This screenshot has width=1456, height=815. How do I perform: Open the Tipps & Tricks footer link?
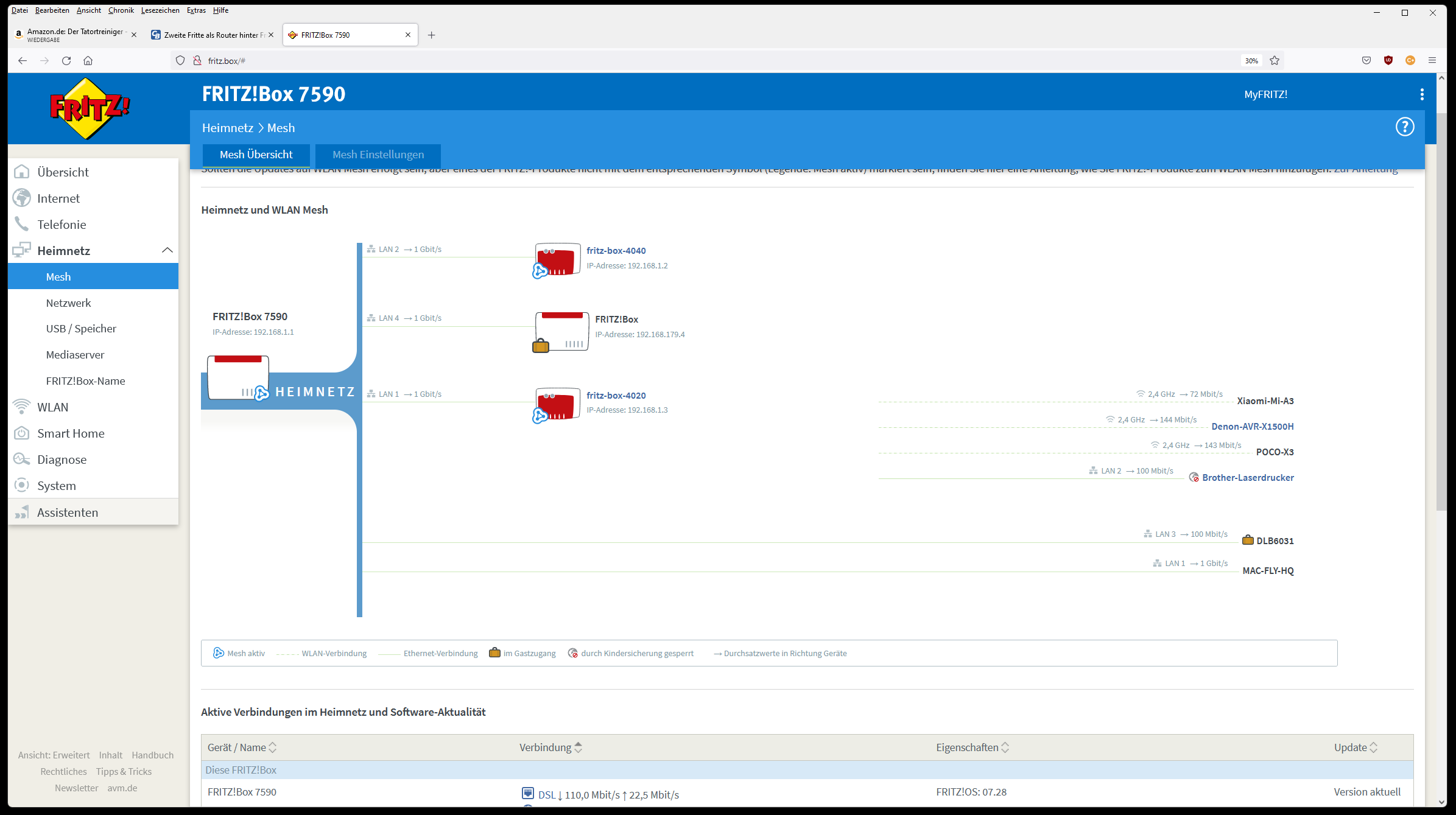tap(124, 772)
